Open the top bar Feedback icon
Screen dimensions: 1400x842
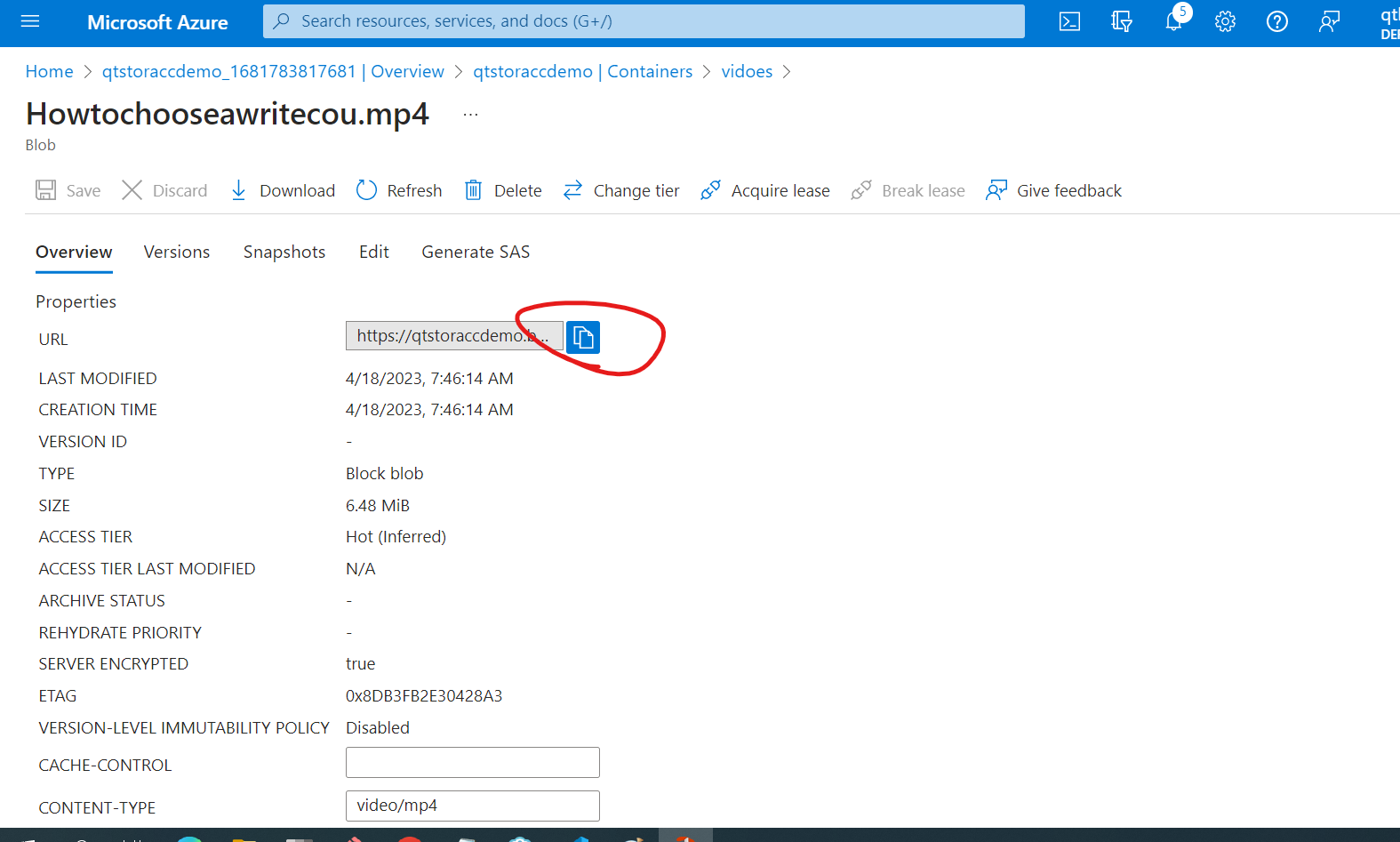[1329, 21]
